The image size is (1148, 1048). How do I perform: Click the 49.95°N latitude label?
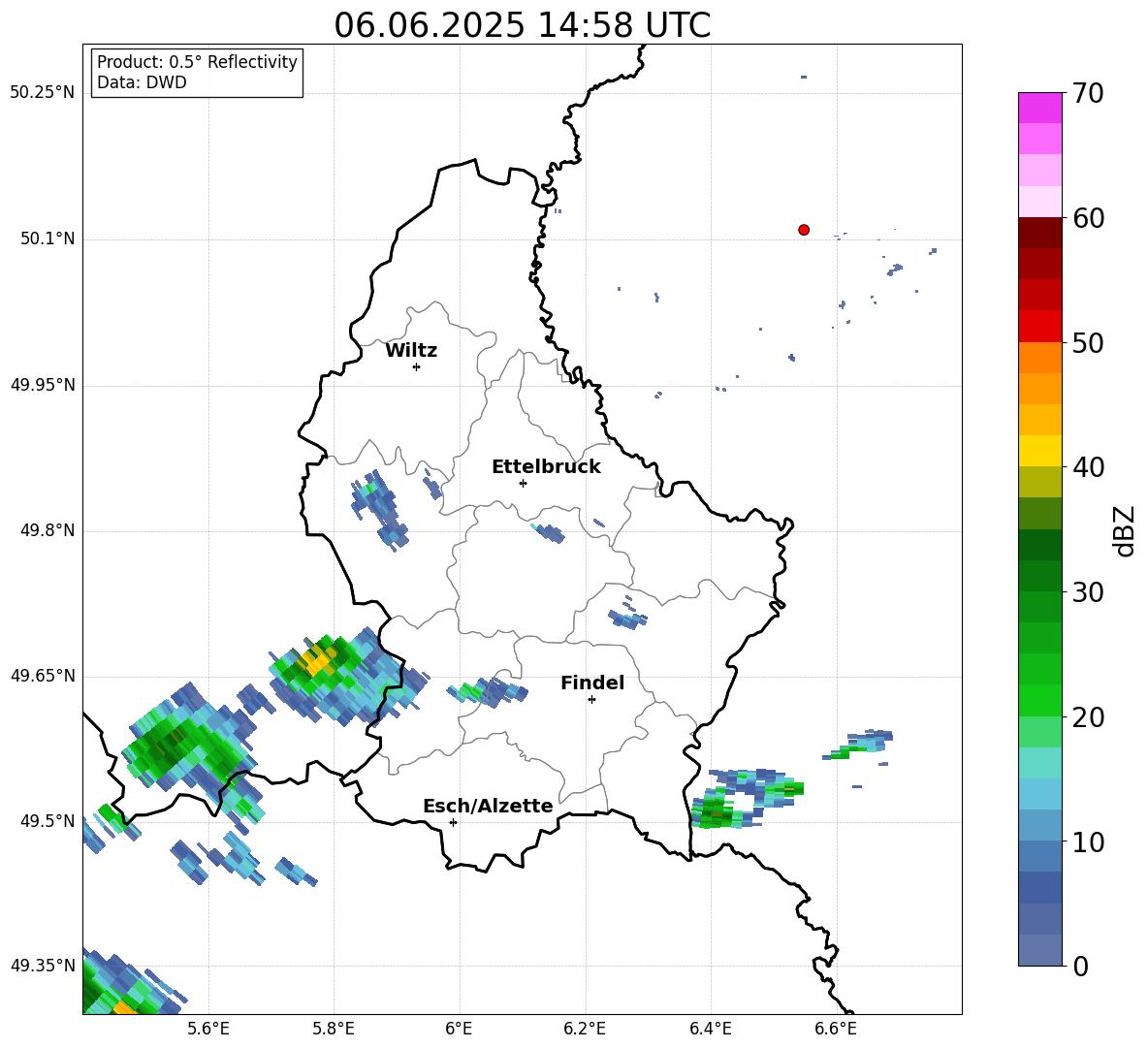pos(42,385)
